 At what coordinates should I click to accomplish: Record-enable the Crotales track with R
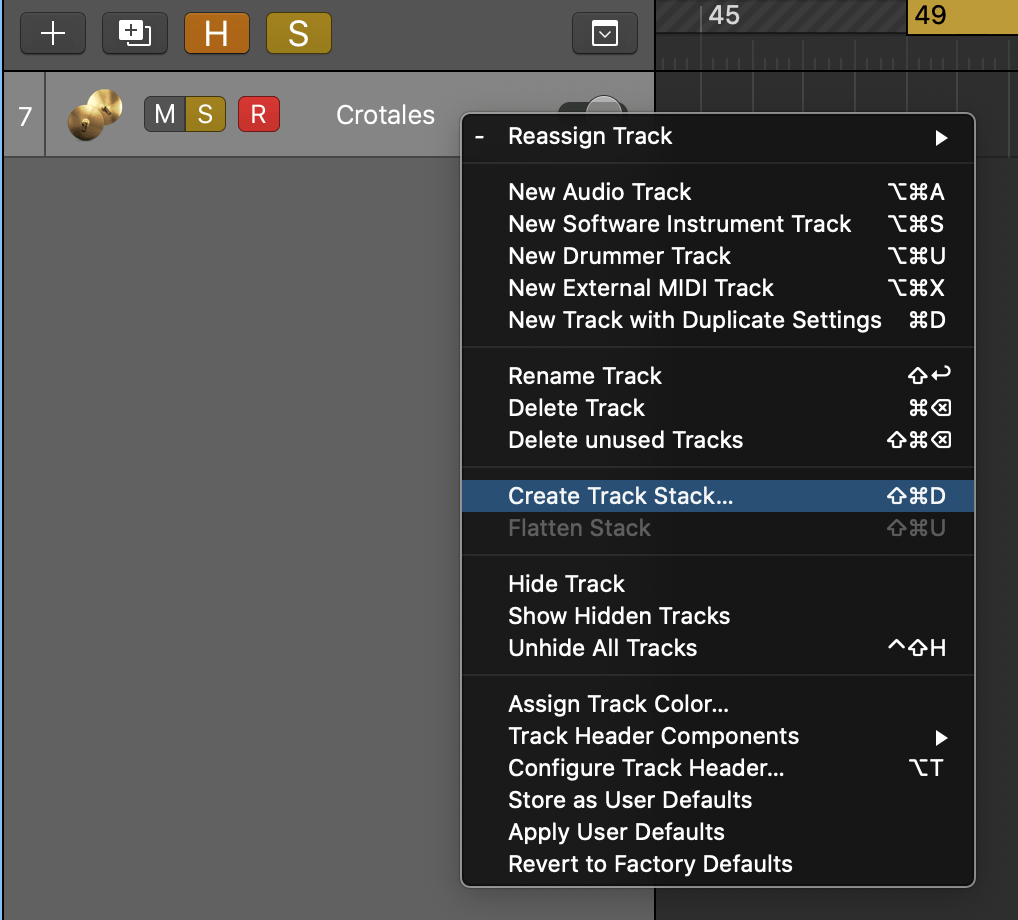pos(258,115)
